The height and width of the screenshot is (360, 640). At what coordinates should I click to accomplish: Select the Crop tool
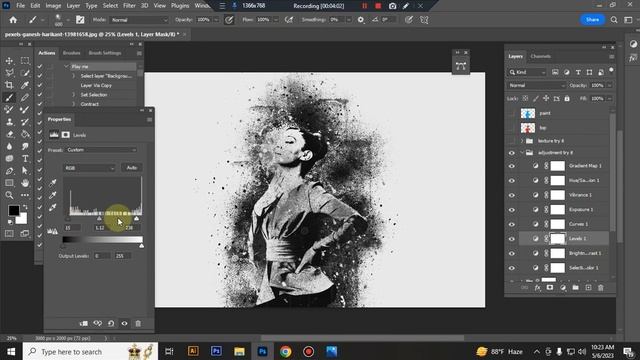[x=9, y=85]
